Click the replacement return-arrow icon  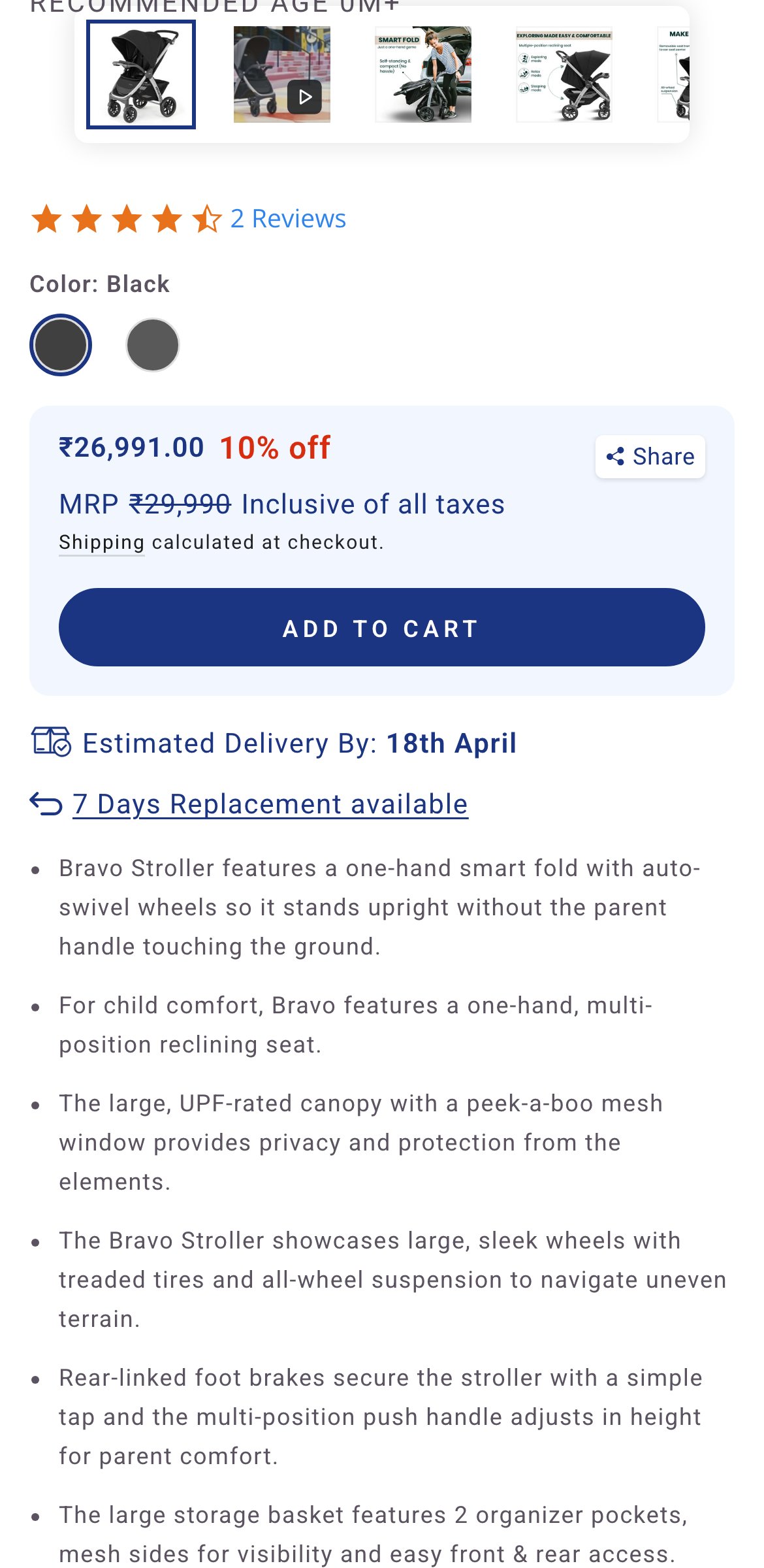[x=46, y=804]
